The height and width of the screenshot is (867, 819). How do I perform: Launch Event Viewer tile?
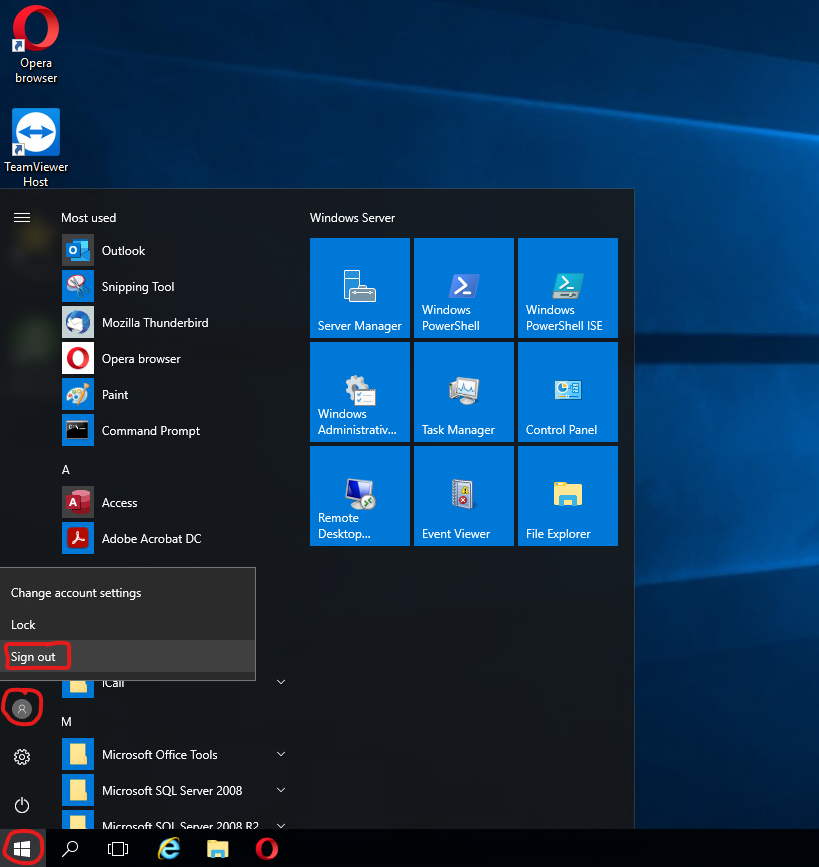(463, 496)
